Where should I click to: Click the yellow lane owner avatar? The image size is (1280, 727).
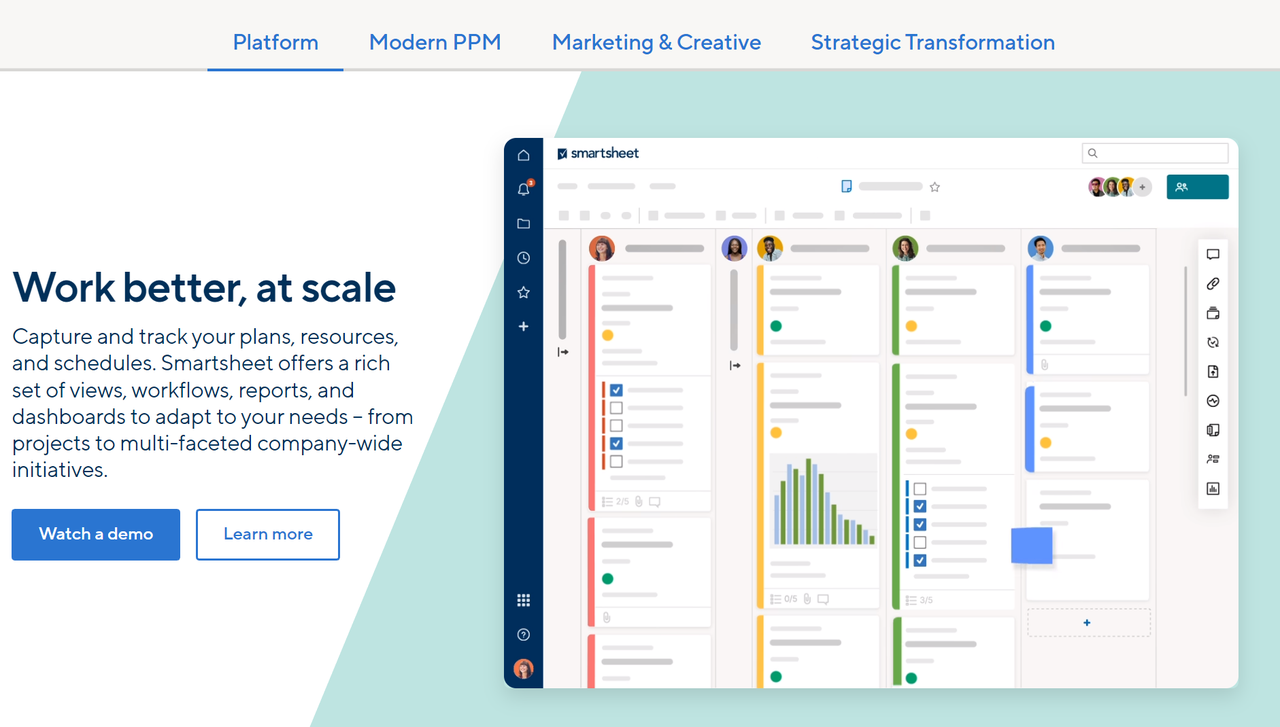(x=769, y=248)
